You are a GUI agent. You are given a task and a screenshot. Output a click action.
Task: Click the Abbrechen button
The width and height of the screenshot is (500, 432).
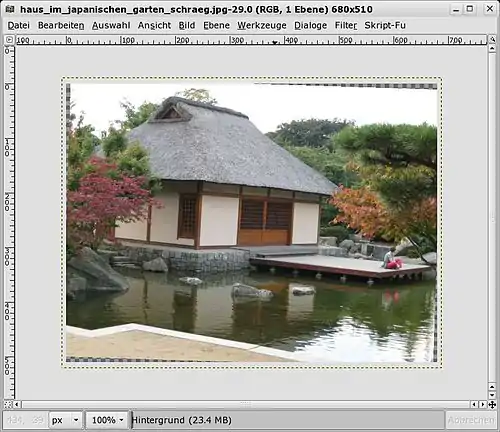(471, 420)
